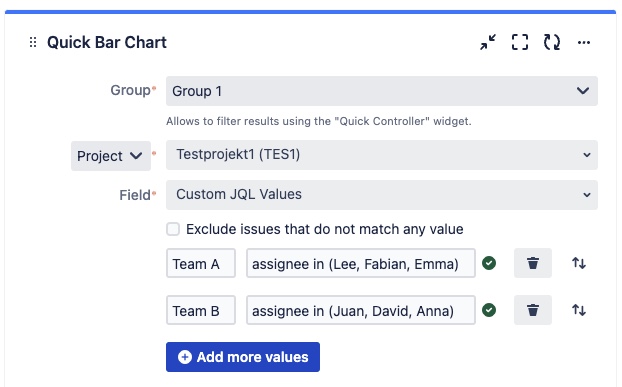Collapse the Quick Bar Chart widget

click(488, 42)
